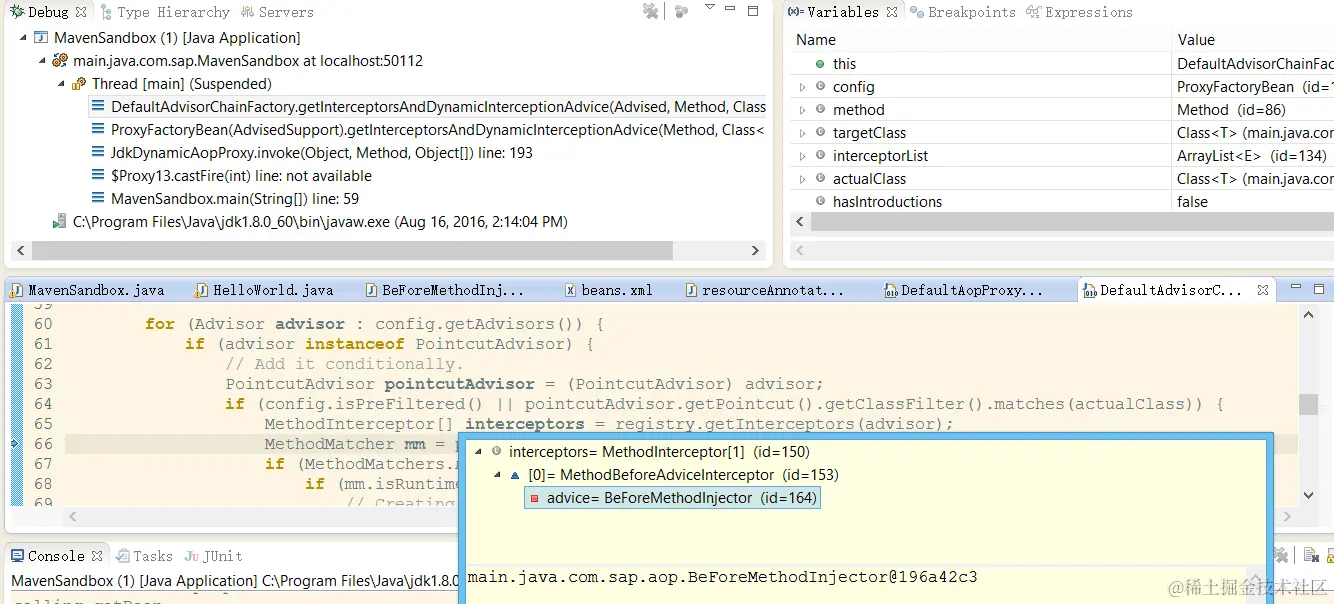Click the Variables view horizontal scrollbar
This screenshot has width=1334, height=604.
1072,222
